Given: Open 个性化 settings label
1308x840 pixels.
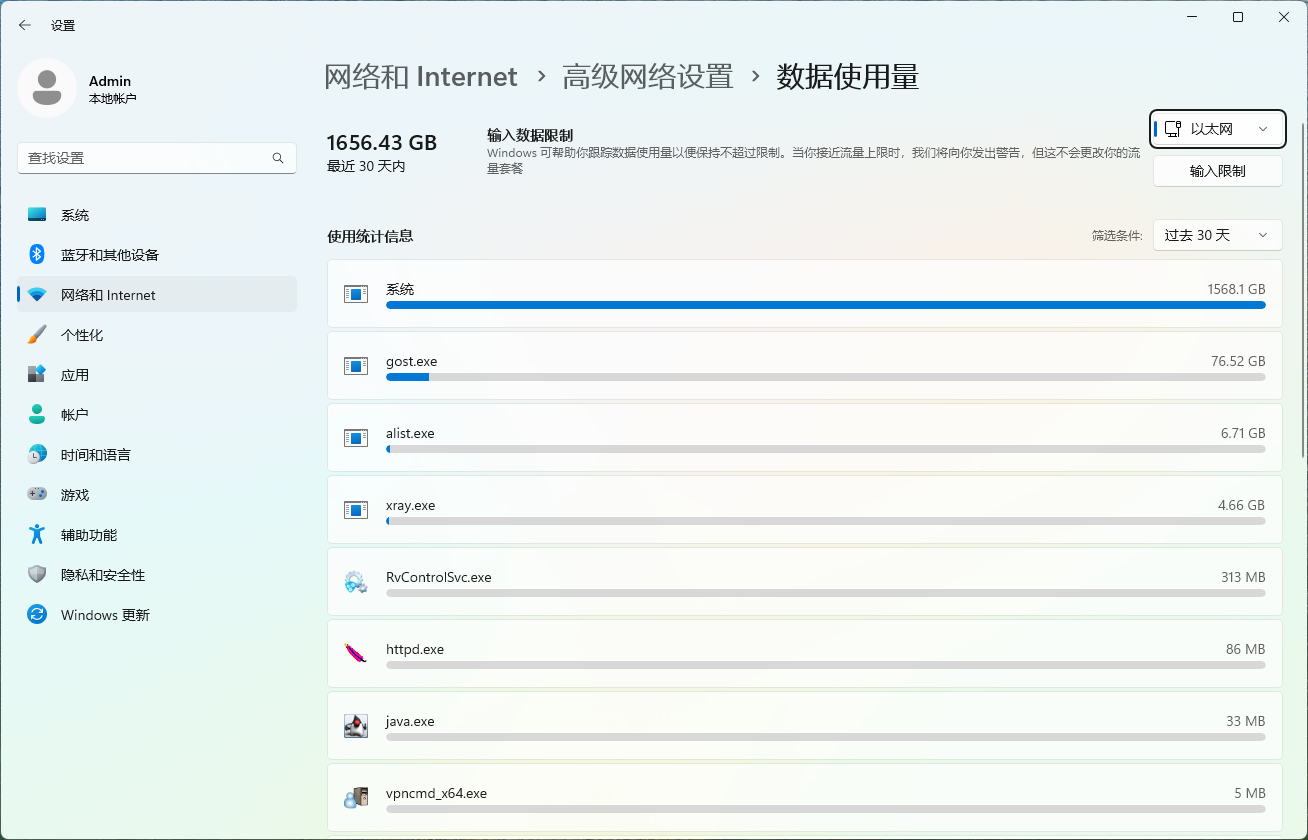Looking at the screenshot, I should [x=82, y=335].
